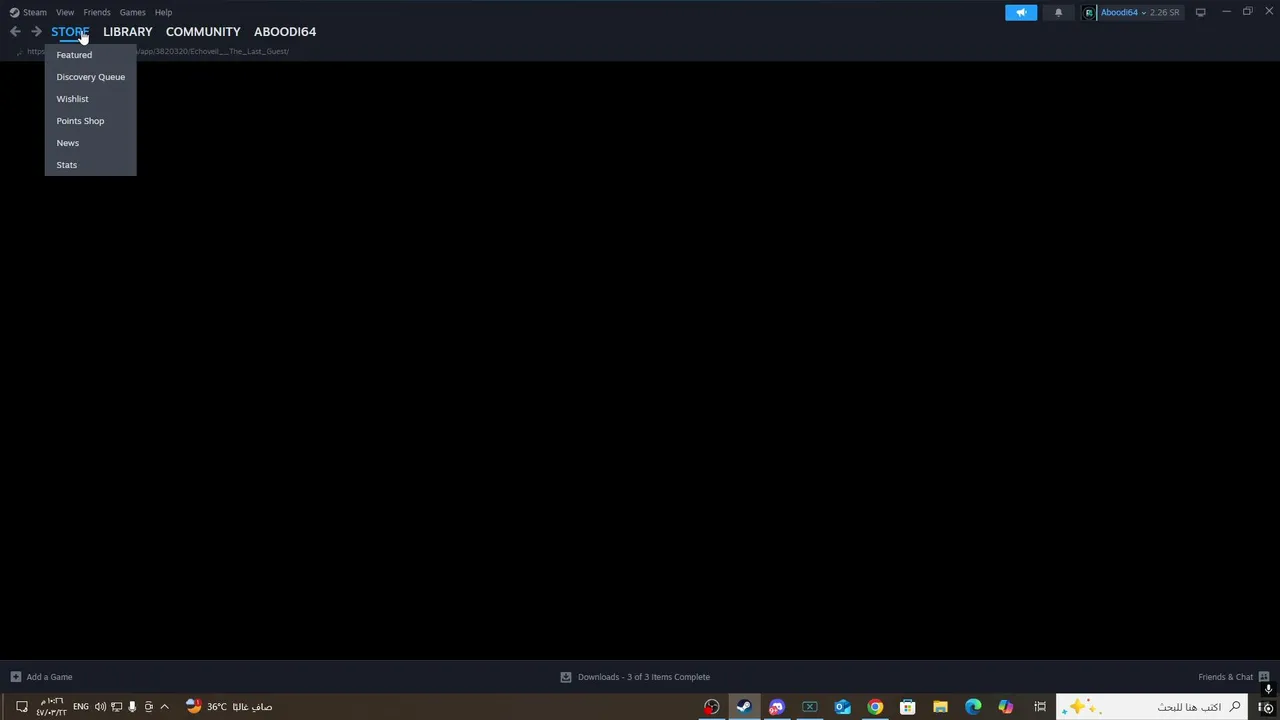
Task: Open Discord from taskbar
Action: pos(776,707)
